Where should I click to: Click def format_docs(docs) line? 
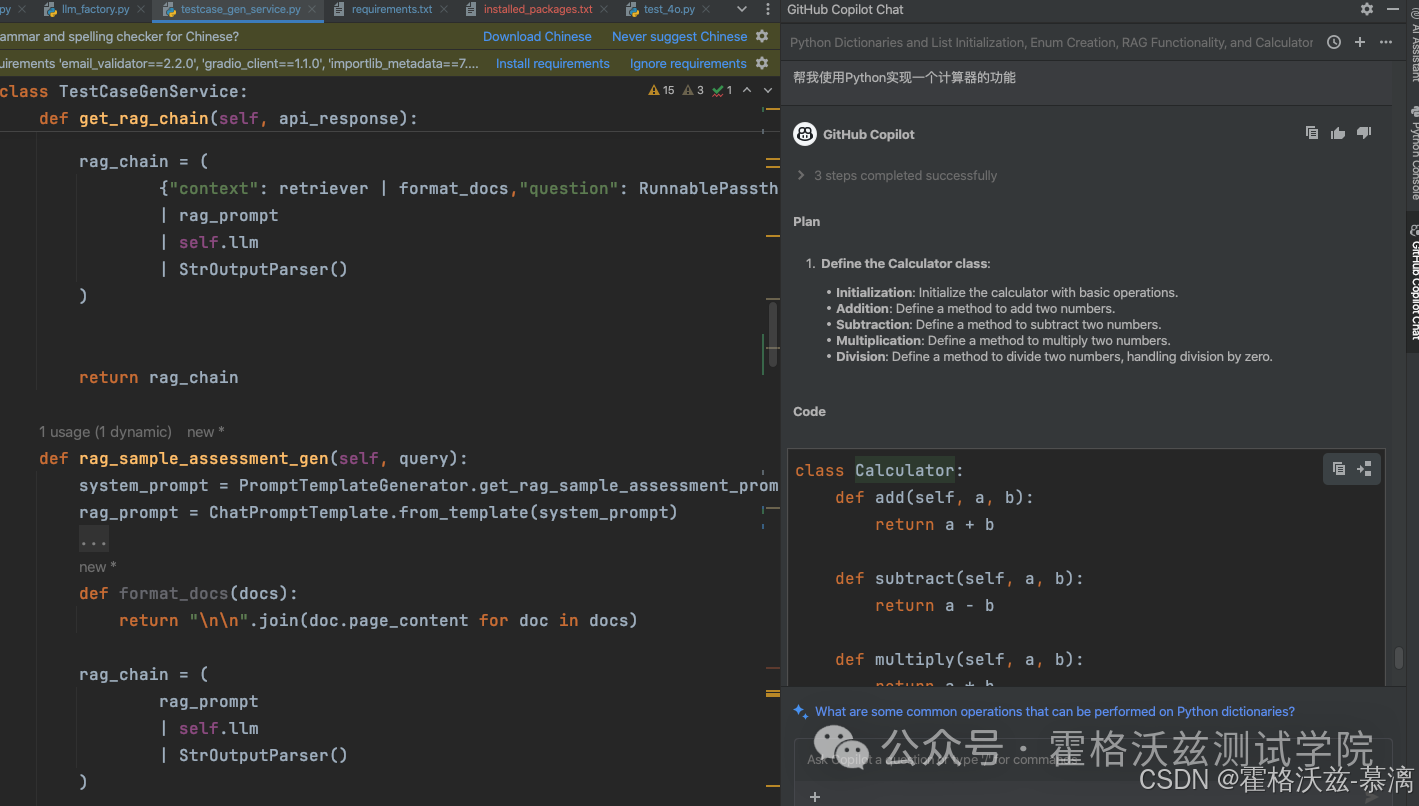(188, 593)
